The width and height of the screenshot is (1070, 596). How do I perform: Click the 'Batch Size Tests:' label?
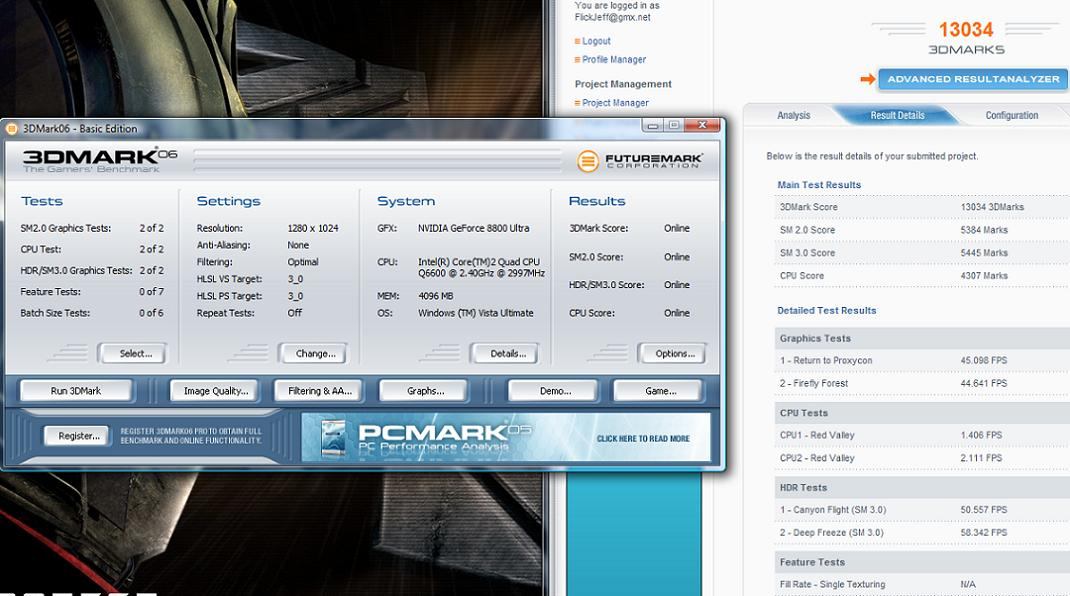[55, 313]
